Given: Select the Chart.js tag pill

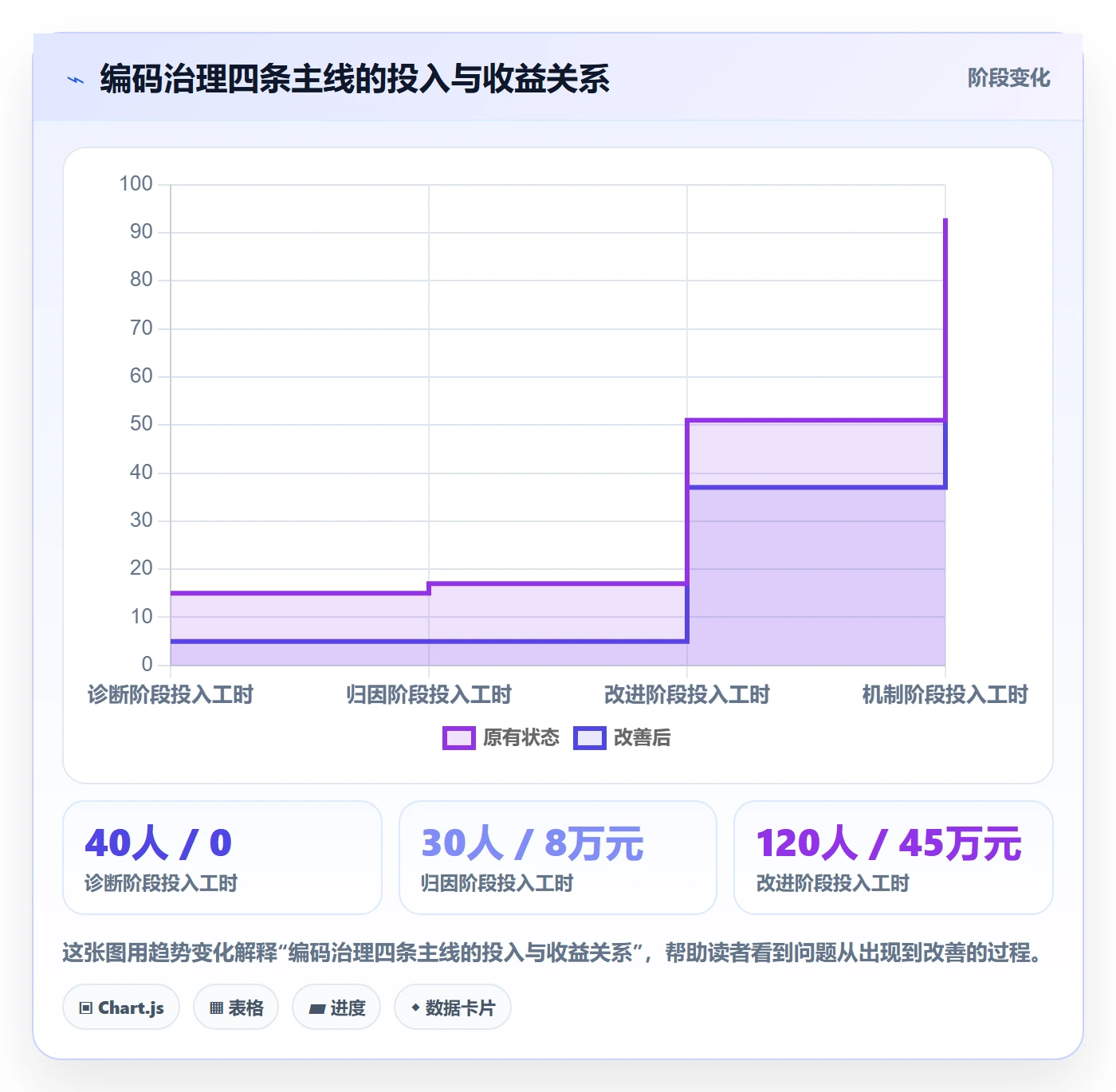Looking at the screenshot, I should (x=121, y=1008).
